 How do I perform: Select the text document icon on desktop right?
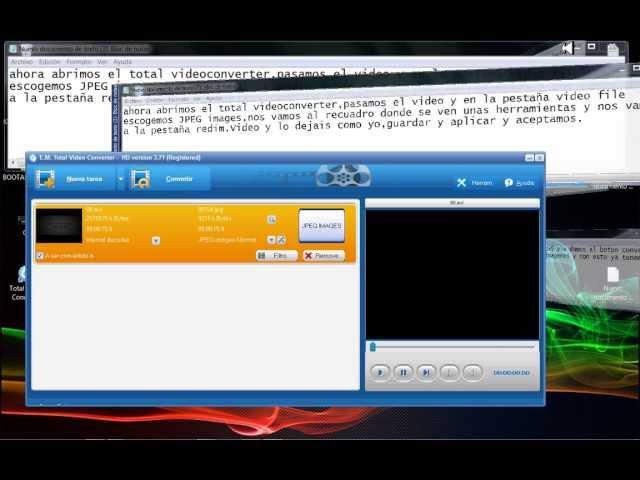pyautogui.click(x=613, y=283)
